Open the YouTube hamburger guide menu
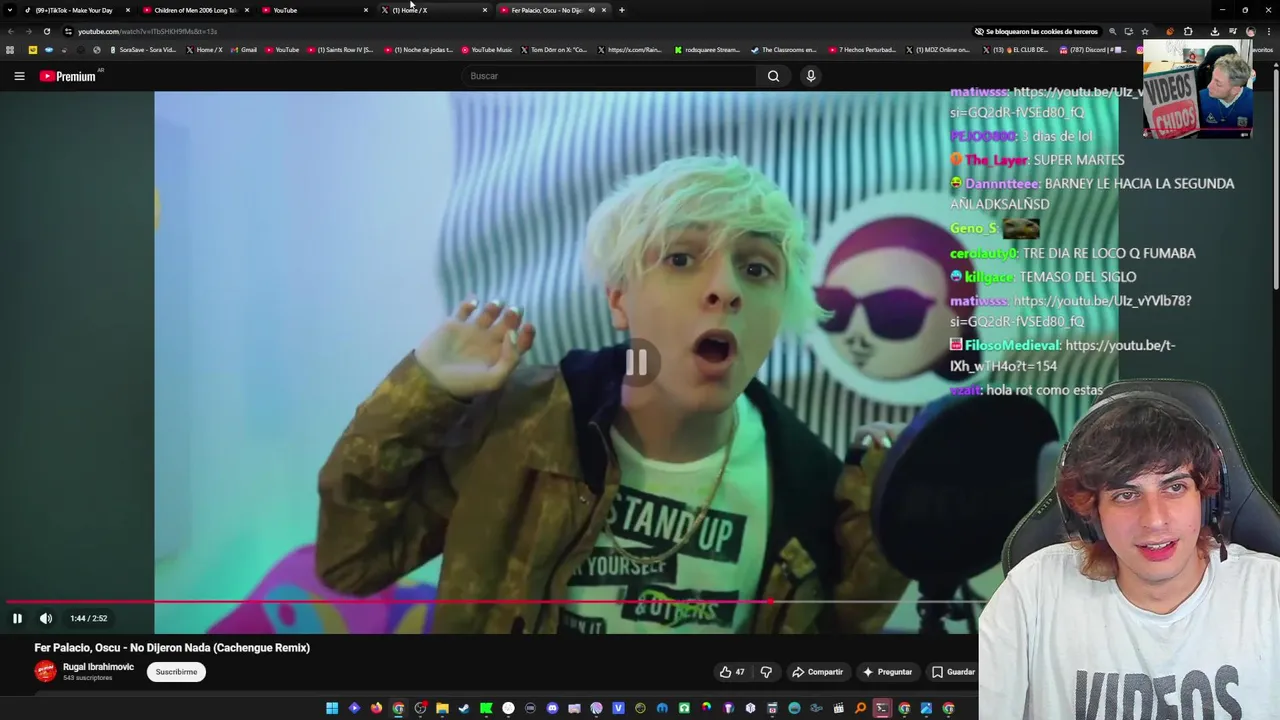The image size is (1280, 720). 19,76
